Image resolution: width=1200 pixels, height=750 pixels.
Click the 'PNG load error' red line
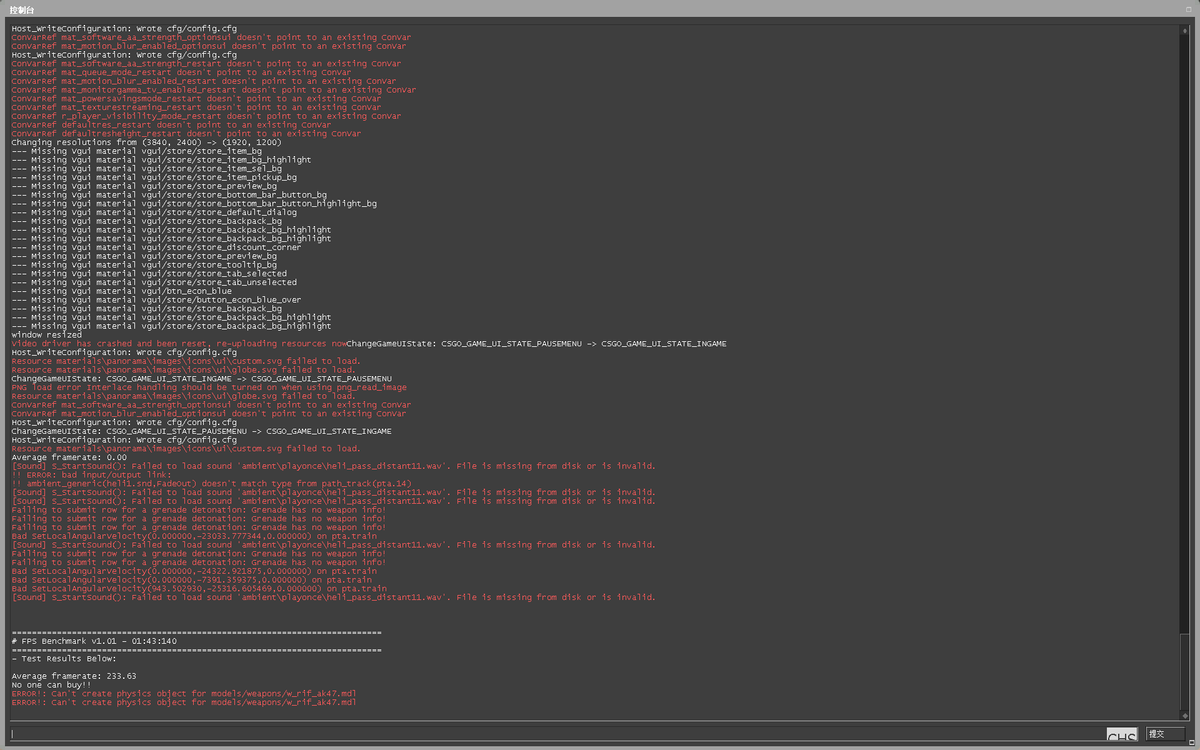(x=209, y=388)
